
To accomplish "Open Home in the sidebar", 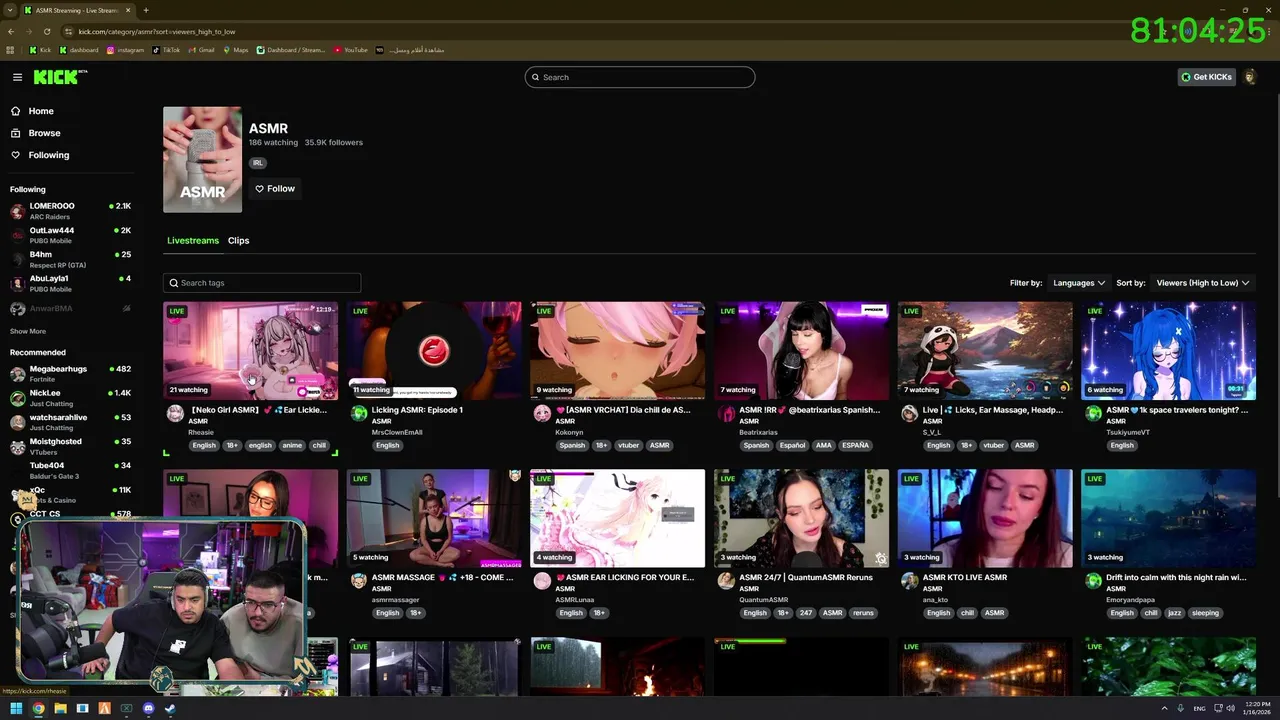I will [x=41, y=111].
